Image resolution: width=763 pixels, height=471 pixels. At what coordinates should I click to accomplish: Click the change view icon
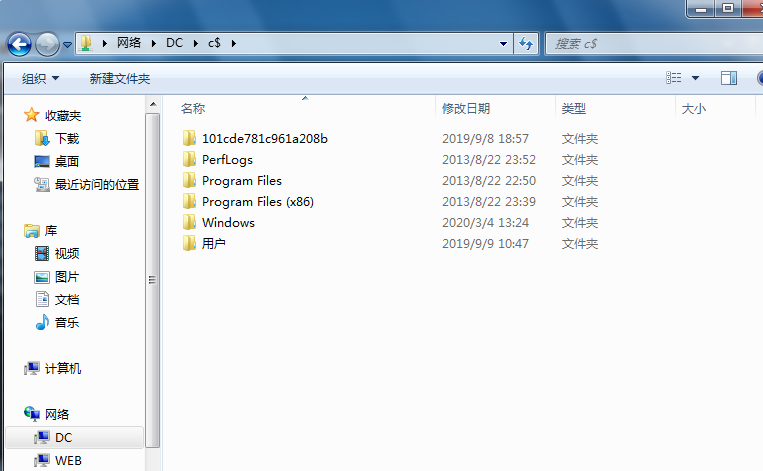coord(675,78)
